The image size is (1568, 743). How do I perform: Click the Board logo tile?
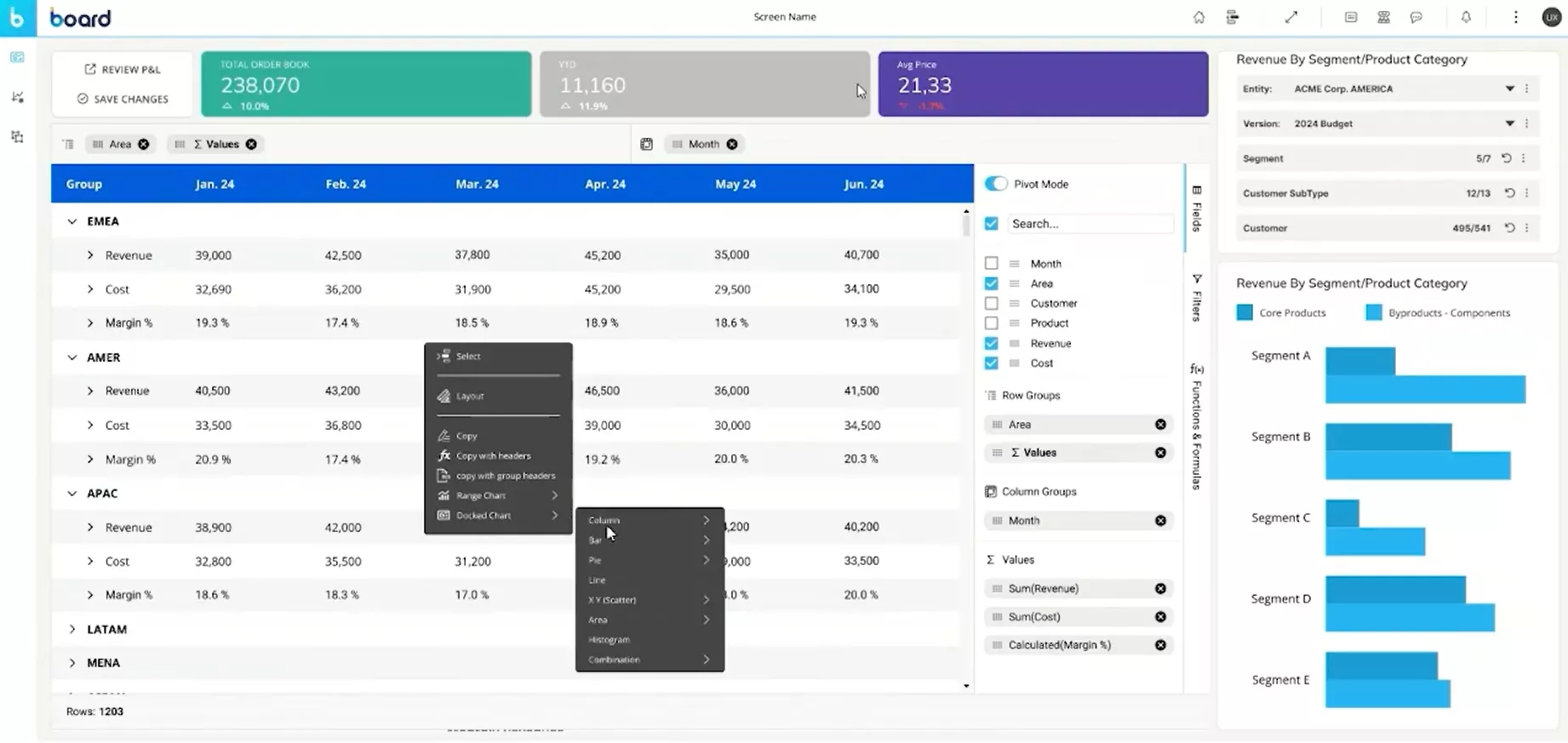point(18,18)
